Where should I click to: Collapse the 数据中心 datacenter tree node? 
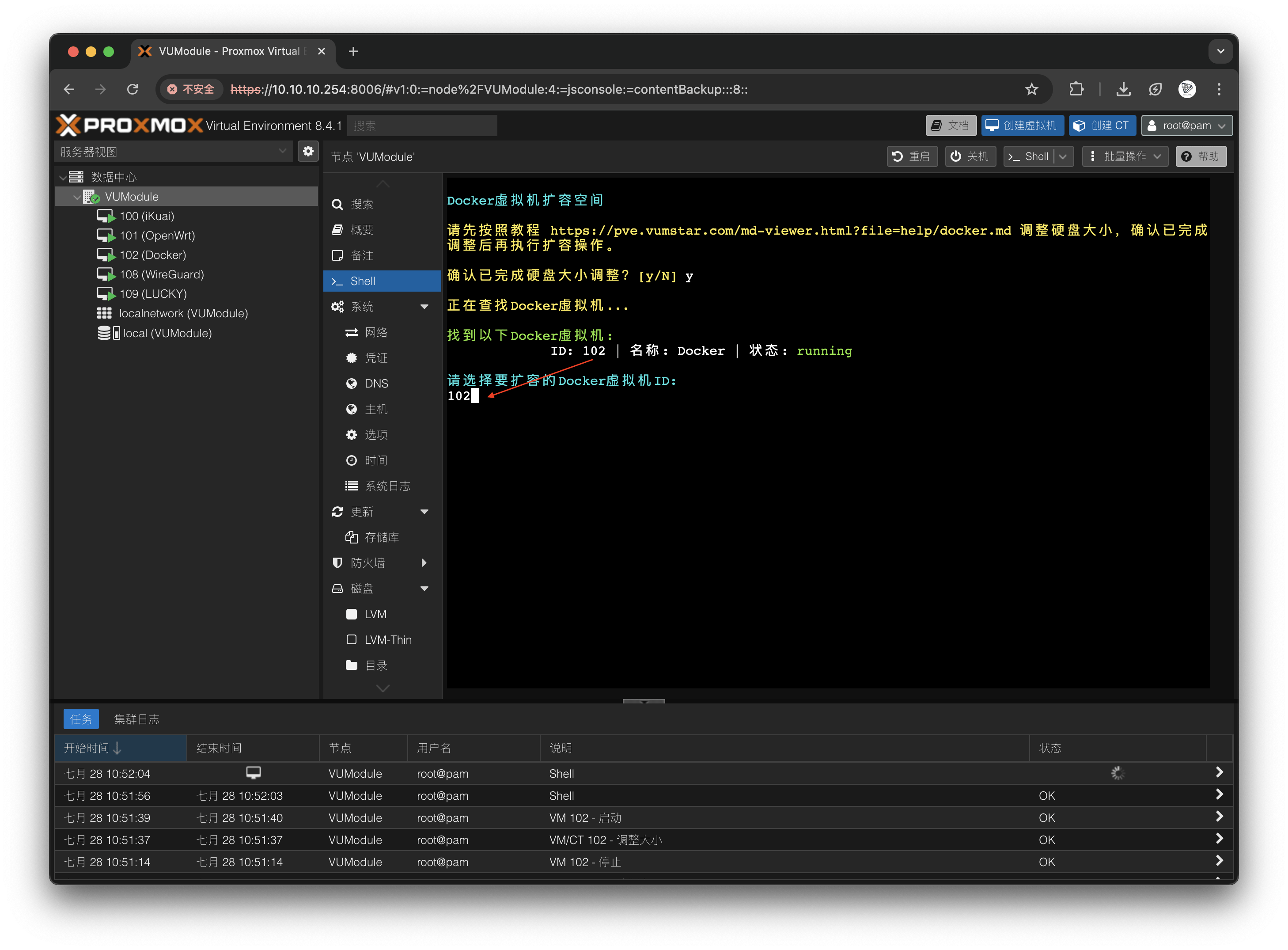tap(63, 178)
